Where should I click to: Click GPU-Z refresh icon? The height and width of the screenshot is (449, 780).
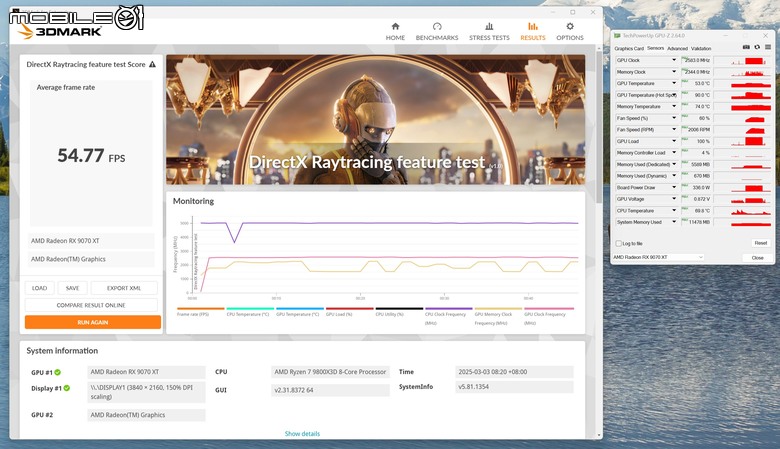click(757, 47)
